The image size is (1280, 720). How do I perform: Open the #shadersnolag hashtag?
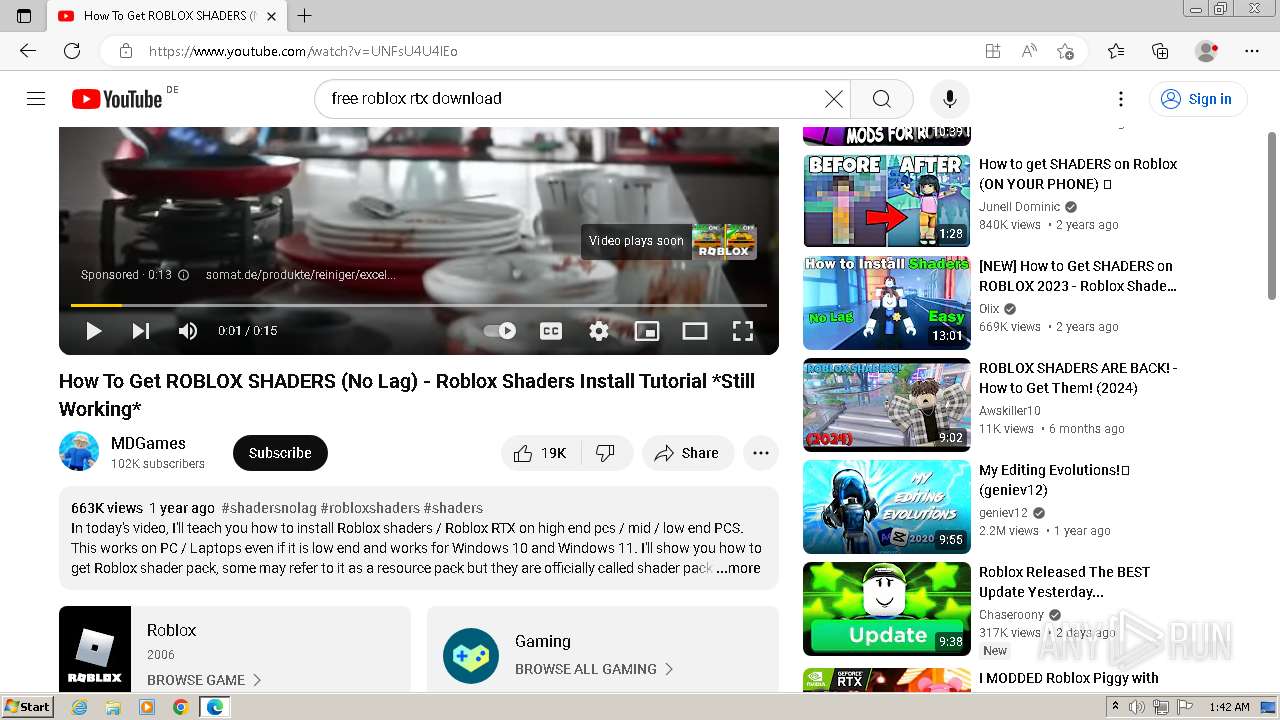click(269, 508)
